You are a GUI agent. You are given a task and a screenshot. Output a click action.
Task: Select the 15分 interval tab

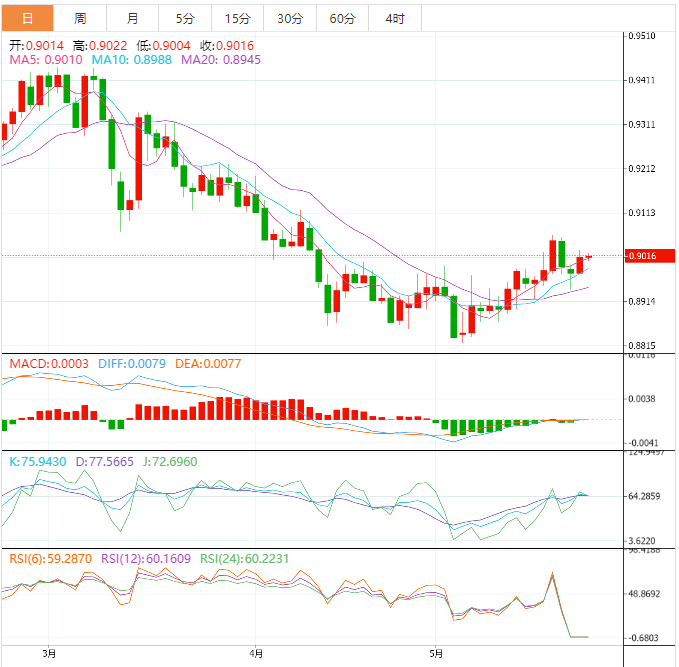pyautogui.click(x=238, y=18)
